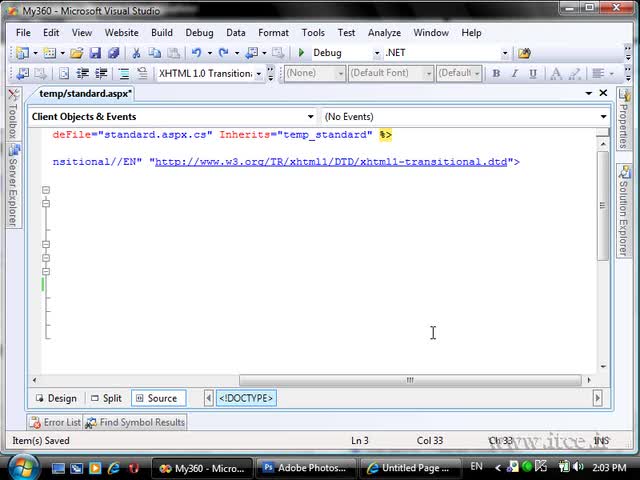Cut selection with the scissors icon

click(x=136, y=53)
